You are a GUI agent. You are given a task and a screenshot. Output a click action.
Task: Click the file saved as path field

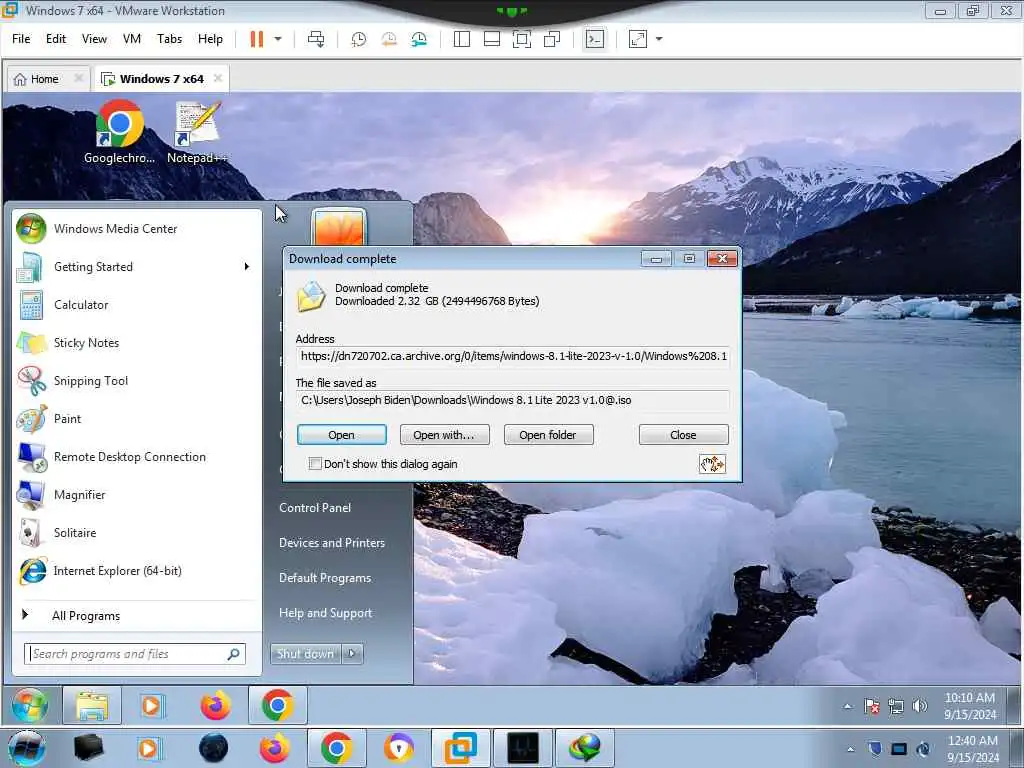513,400
